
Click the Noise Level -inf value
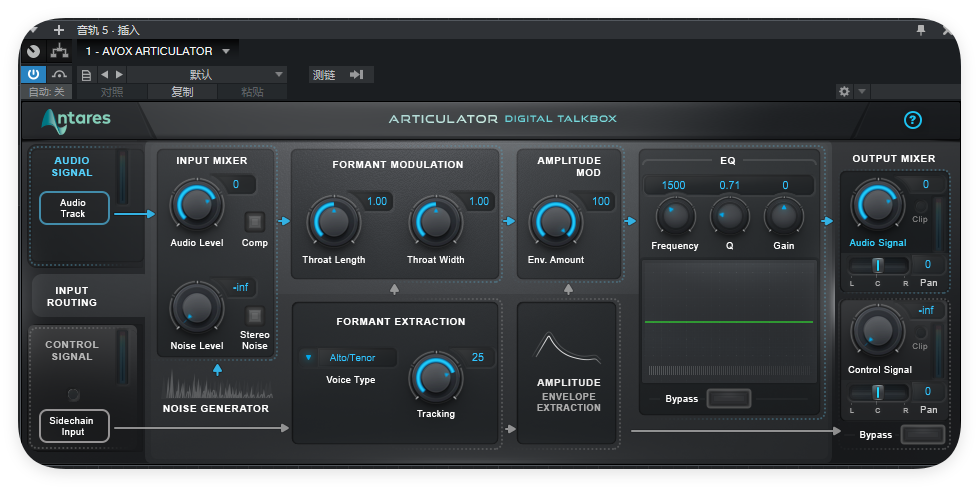tap(240, 287)
